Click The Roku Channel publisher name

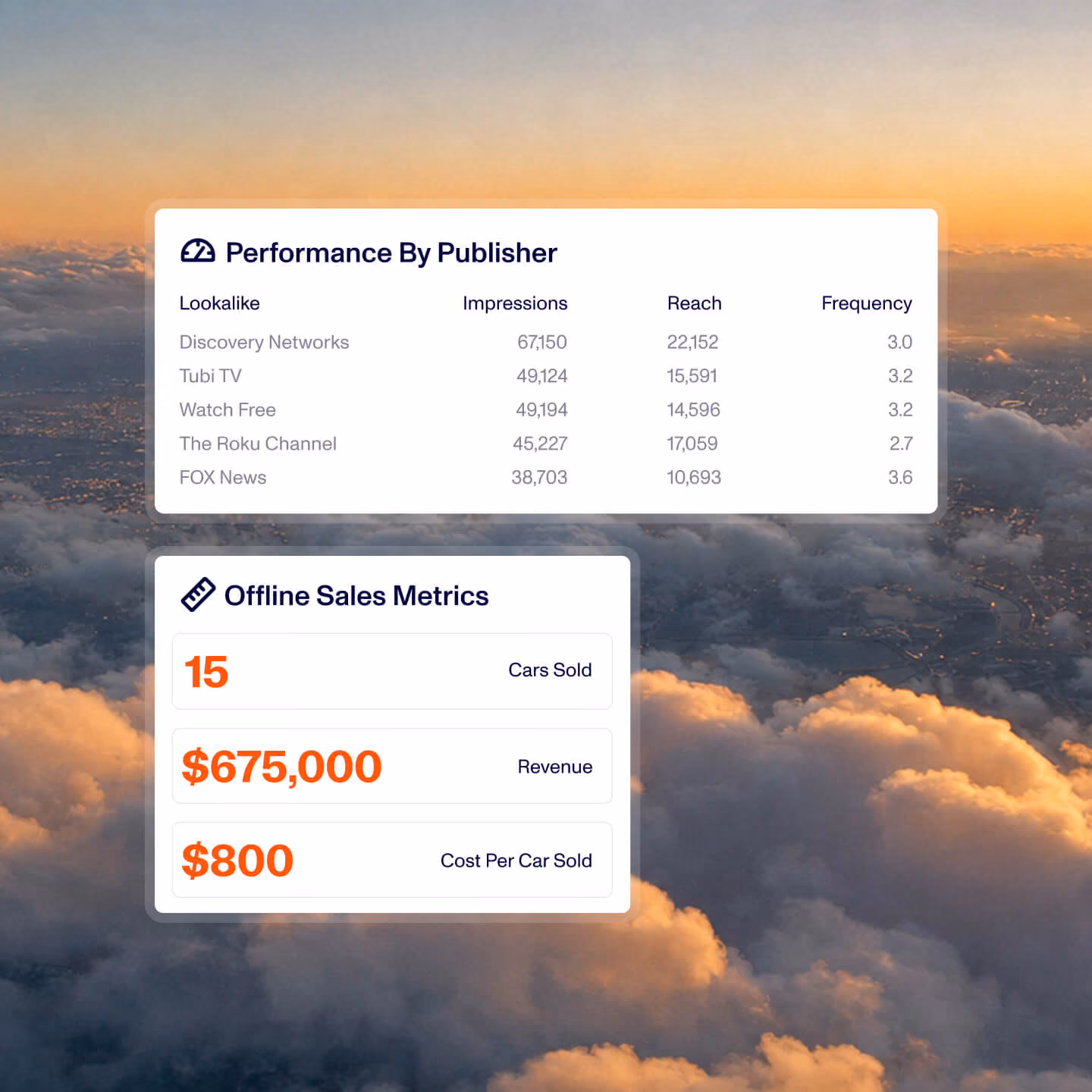258,444
